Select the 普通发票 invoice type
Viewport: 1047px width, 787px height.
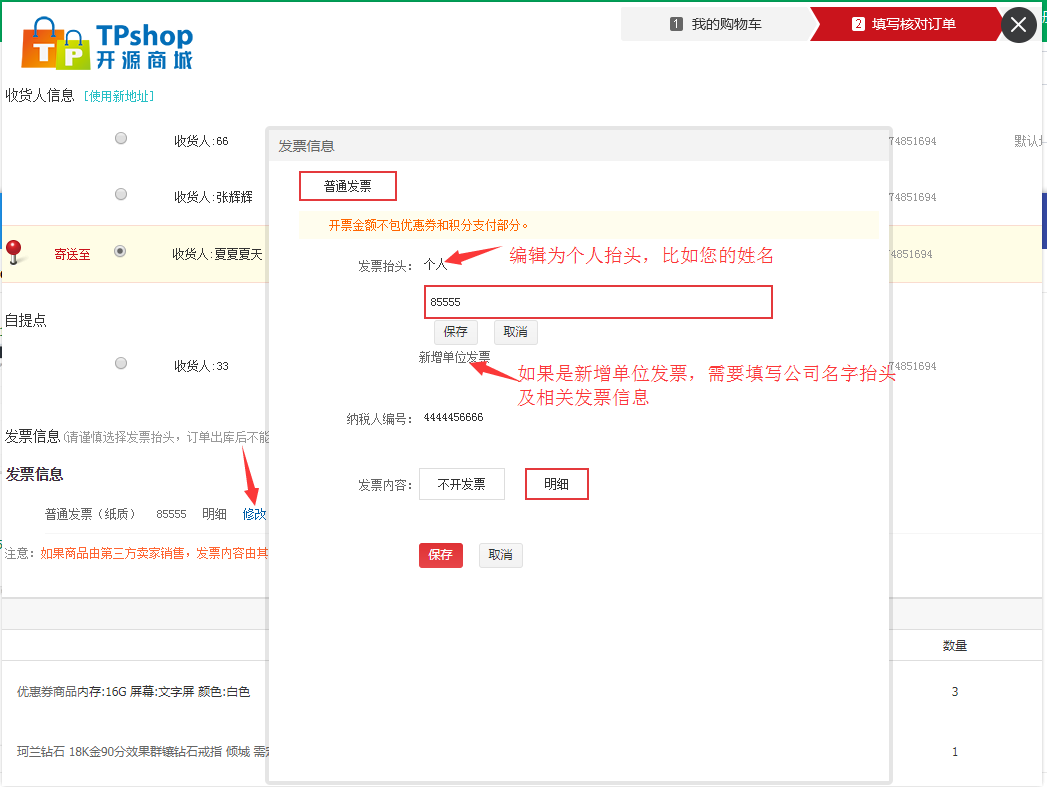347,186
